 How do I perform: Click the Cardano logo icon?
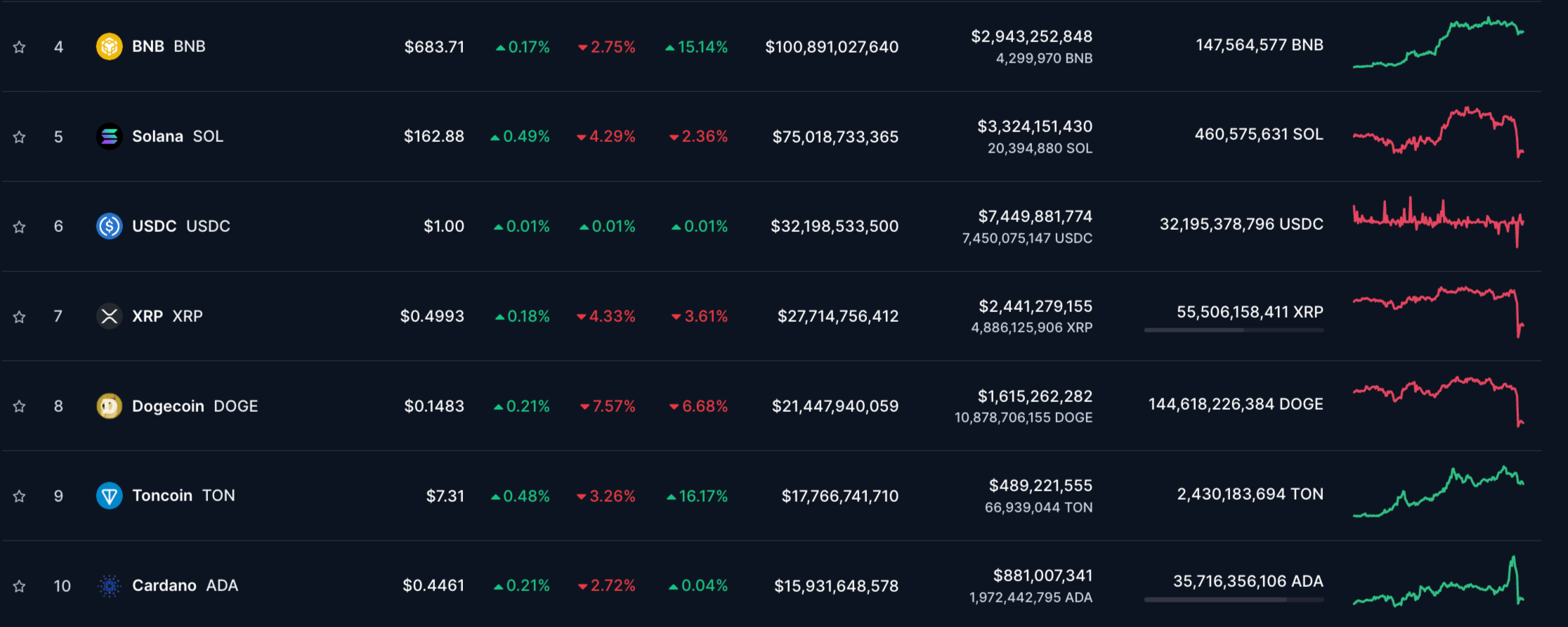[x=110, y=585]
